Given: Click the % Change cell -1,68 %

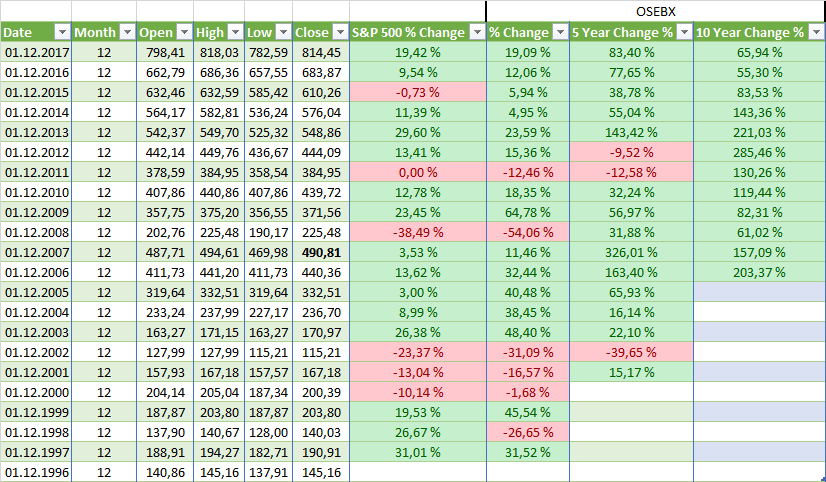Looking at the screenshot, I should [x=528, y=393].
